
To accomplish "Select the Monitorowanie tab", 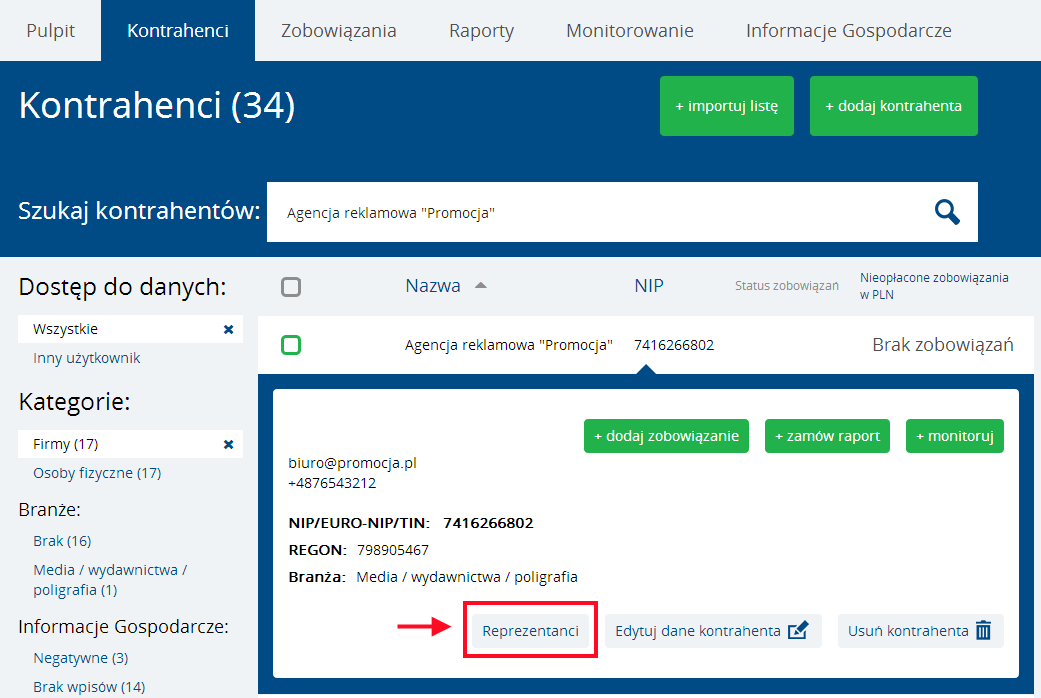I will [x=629, y=31].
